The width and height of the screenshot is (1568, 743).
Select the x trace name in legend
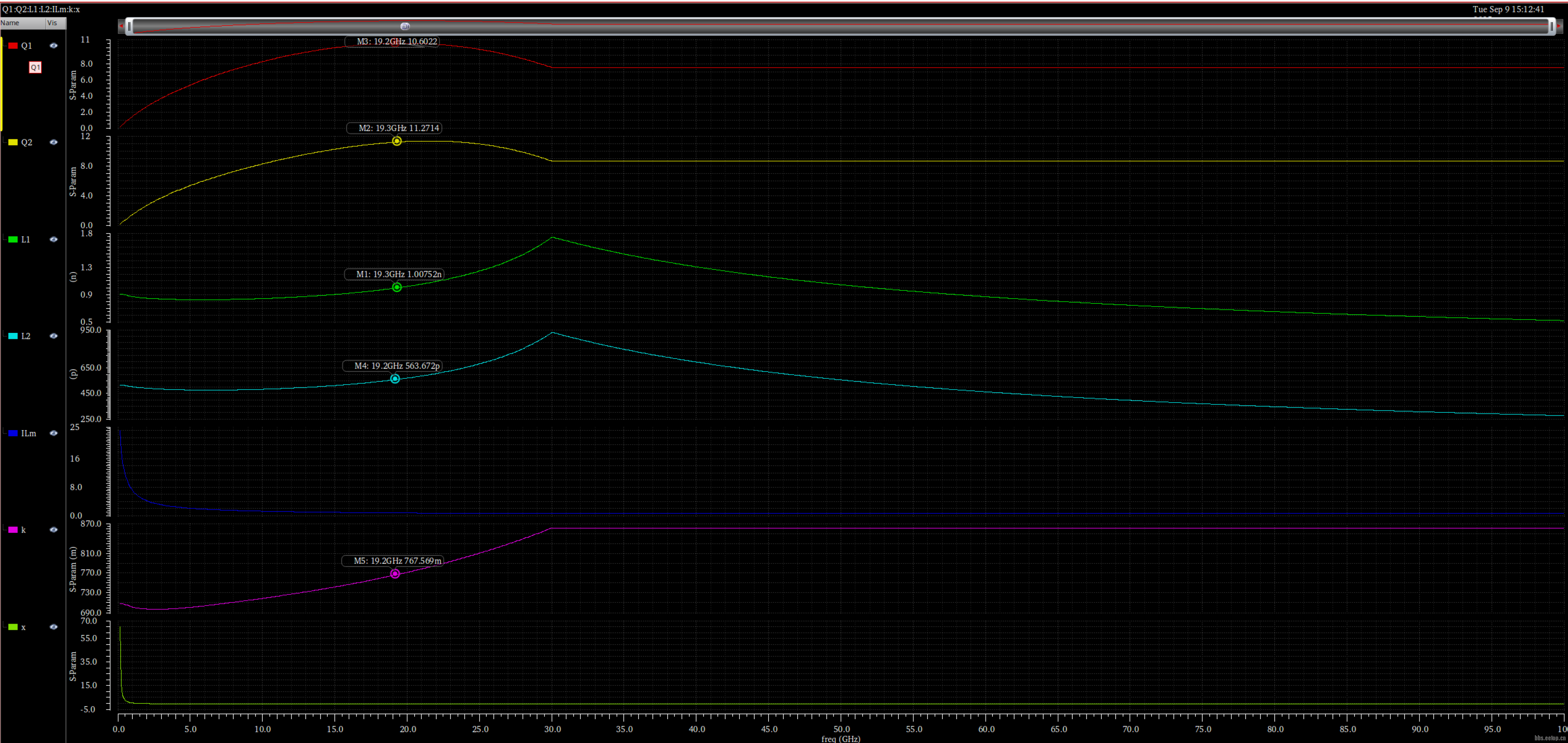[x=24, y=627]
